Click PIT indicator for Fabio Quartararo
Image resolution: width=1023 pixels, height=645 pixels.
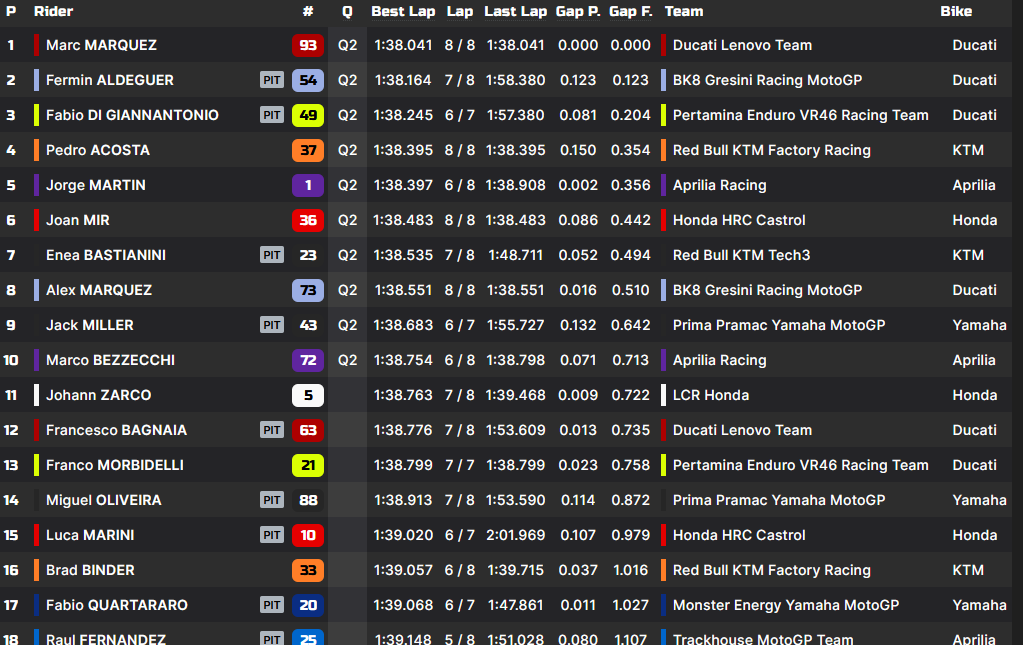click(271, 605)
